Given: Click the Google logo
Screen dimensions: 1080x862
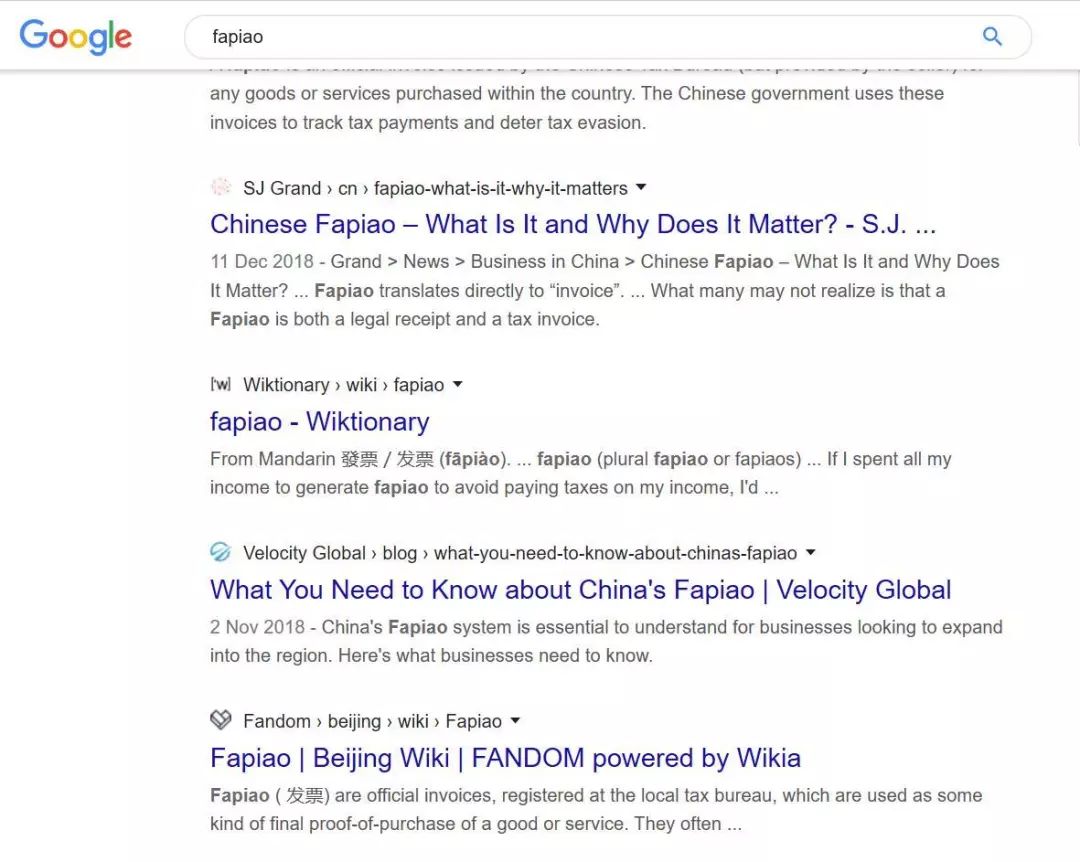Looking at the screenshot, I should click(76, 37).
